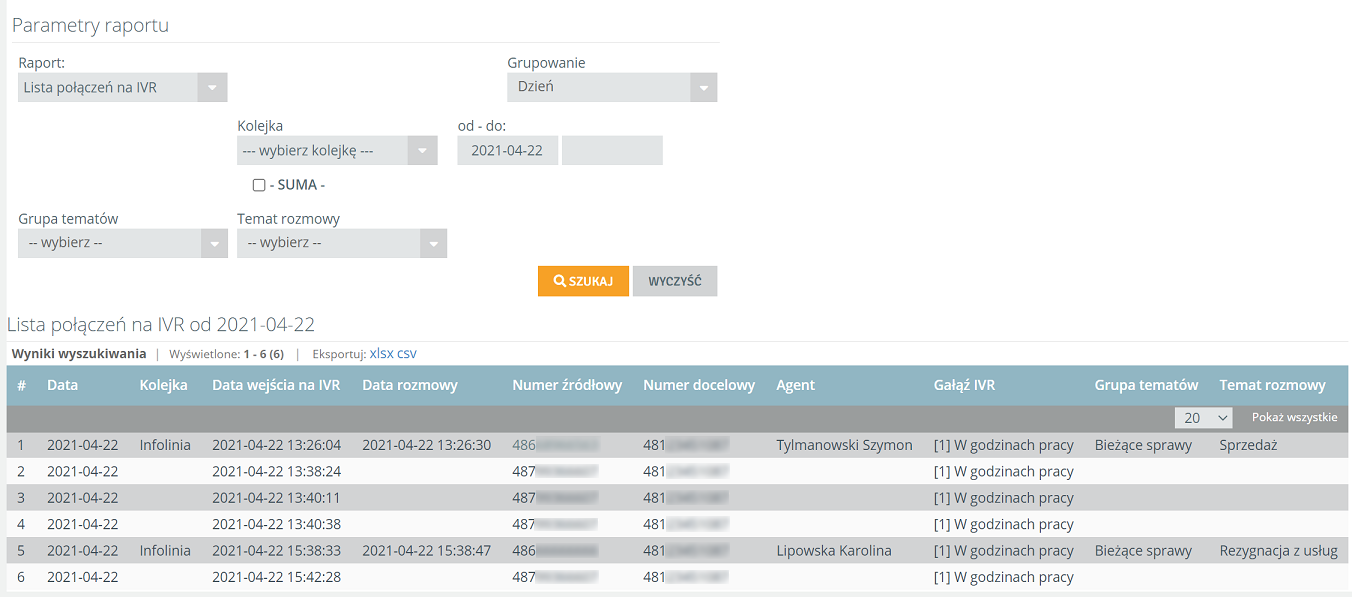The image size is (1352, 597).
Task: Click the Rezygnacja z usług topic cell
Action: coord(1278,550)
